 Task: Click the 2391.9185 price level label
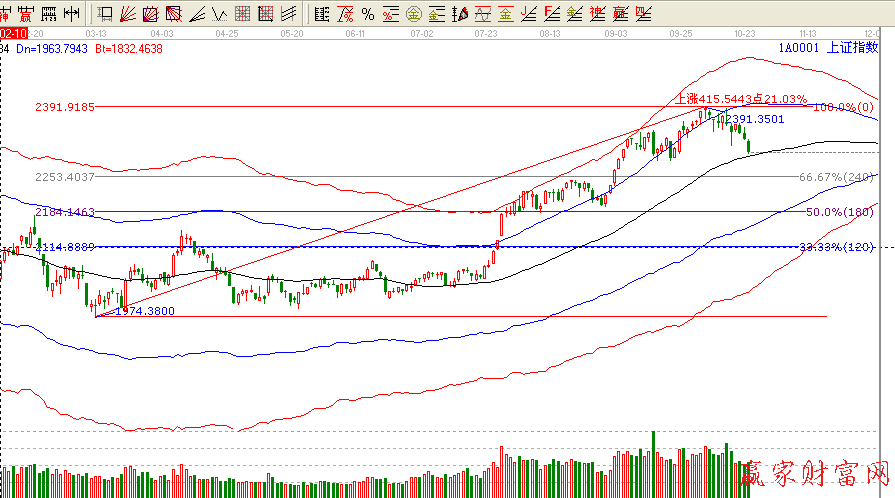(65, 107)
